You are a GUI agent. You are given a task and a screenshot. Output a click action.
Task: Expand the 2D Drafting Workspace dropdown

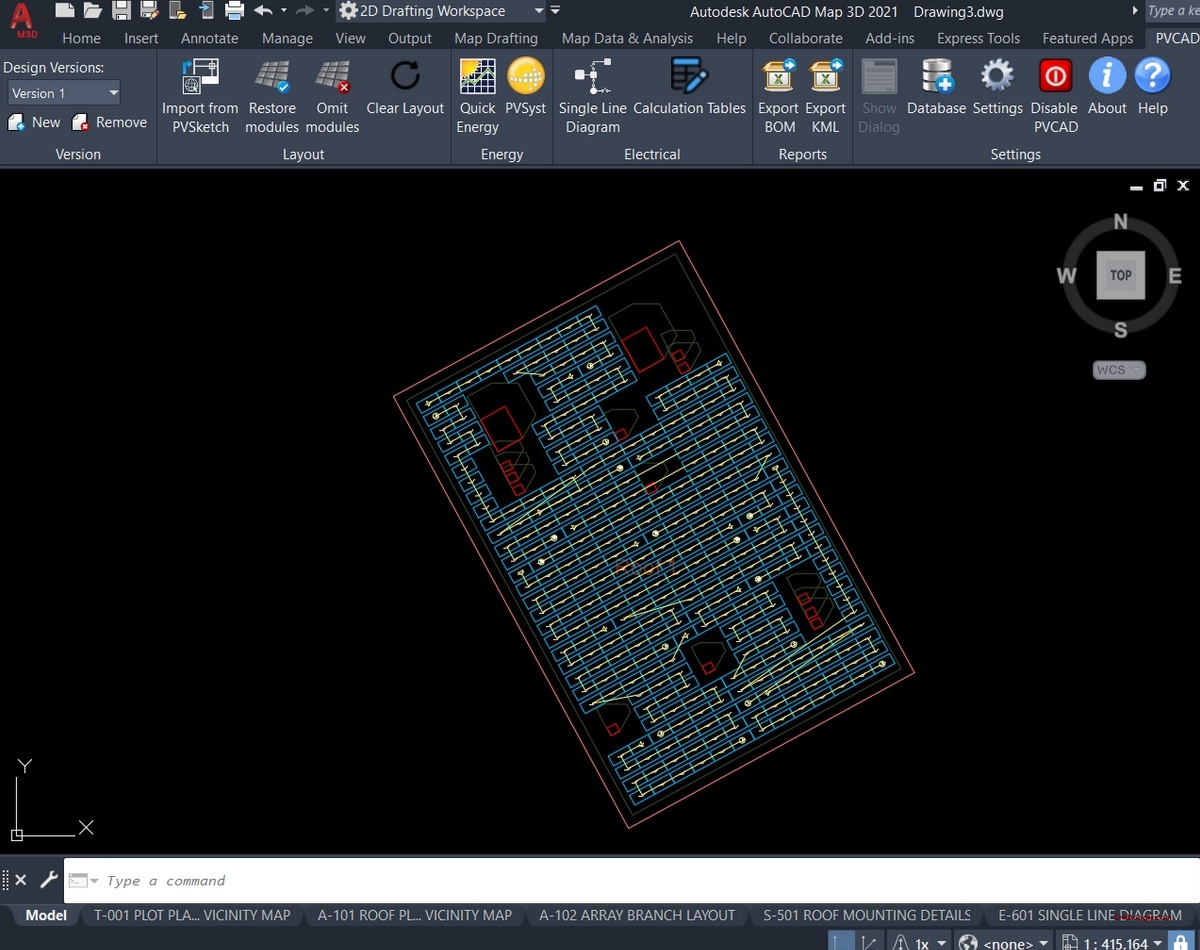pyautogui.click(x=538, y=11)
